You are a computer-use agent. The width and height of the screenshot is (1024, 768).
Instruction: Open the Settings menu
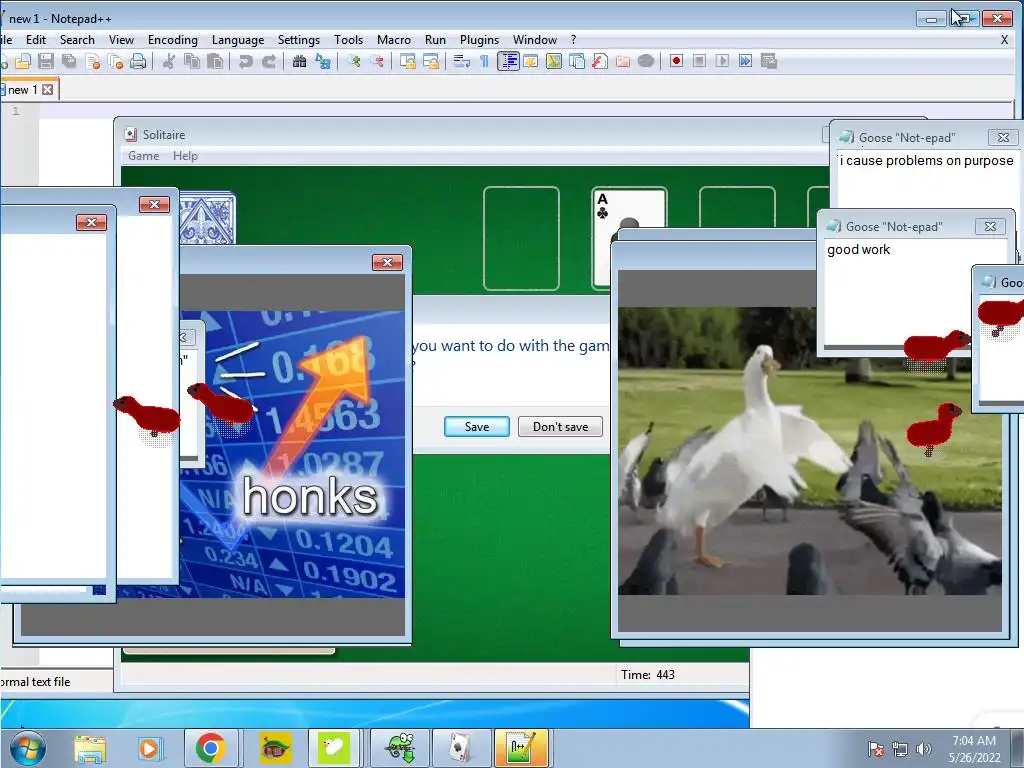(x=298, y=40)
